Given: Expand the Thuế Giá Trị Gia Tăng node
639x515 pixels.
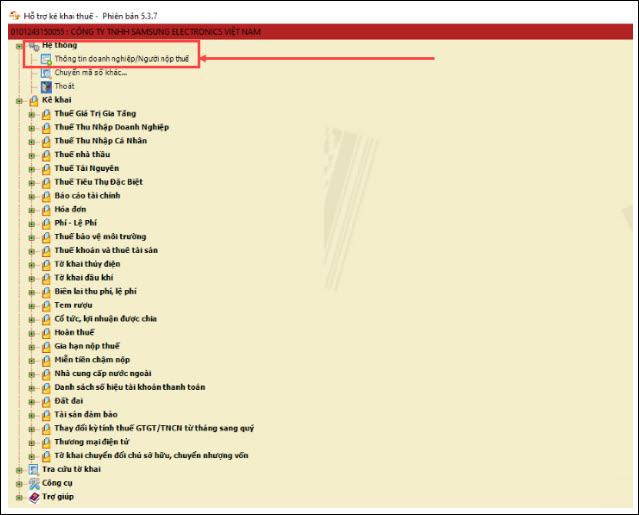Looking at the screenshot, I should pyautogui.click(x=31, y=115).
